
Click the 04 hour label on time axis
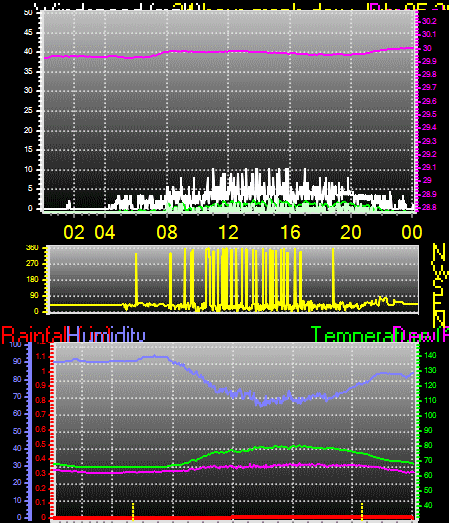(105, 232)
